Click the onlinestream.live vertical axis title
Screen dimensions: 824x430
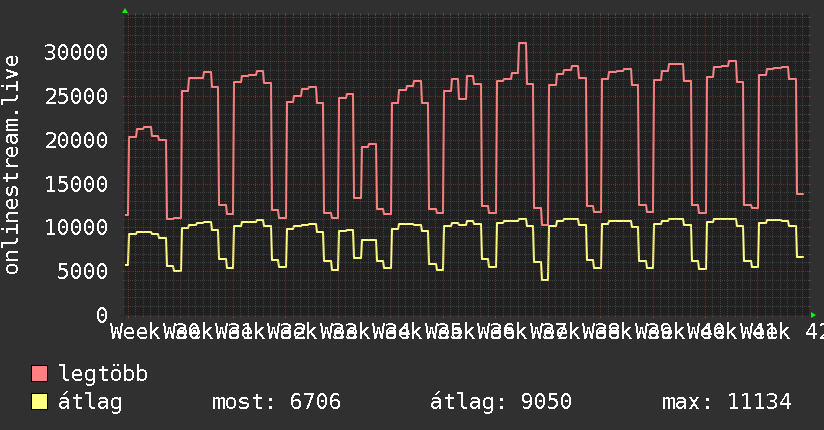point(12,165)
